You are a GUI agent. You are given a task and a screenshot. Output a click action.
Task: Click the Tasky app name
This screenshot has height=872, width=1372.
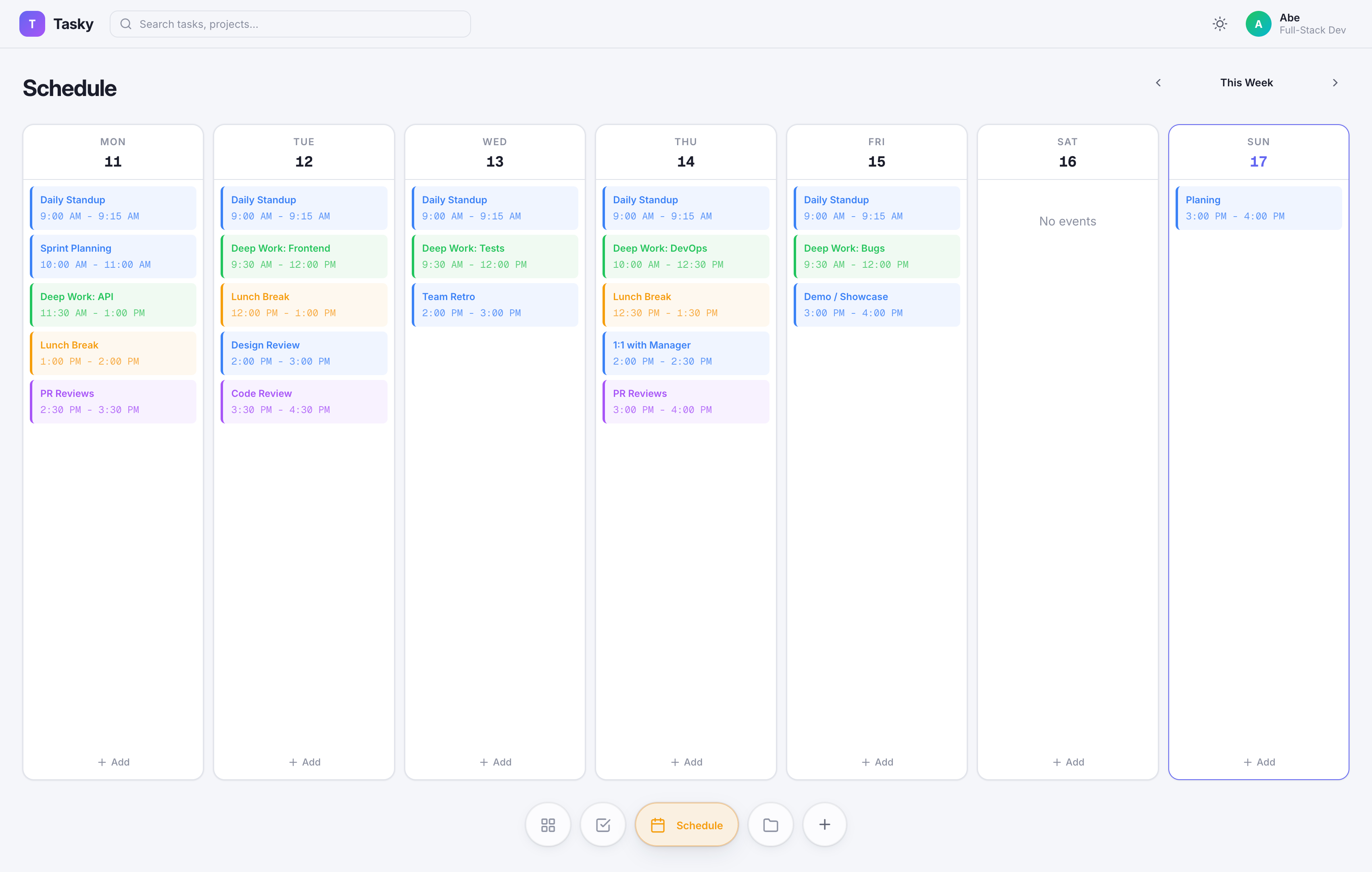73,24
